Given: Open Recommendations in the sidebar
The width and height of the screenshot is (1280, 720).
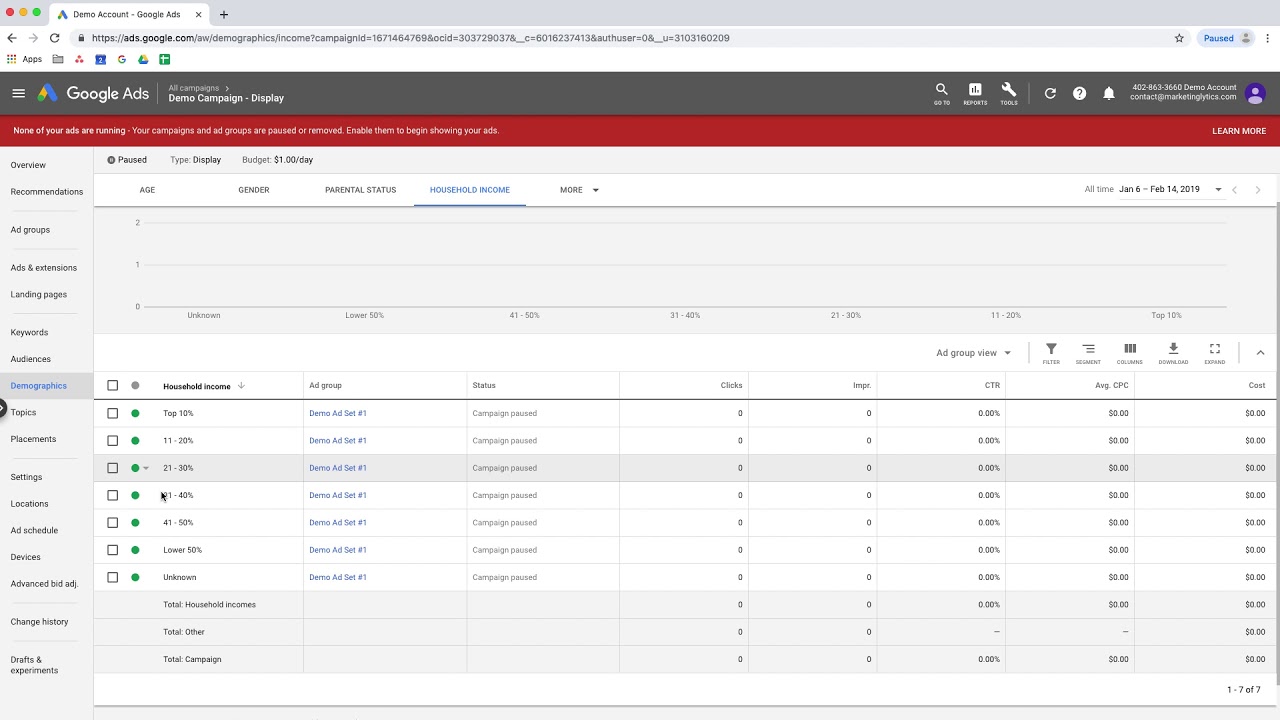Looking at the screenshot, I should pos(46,191).
